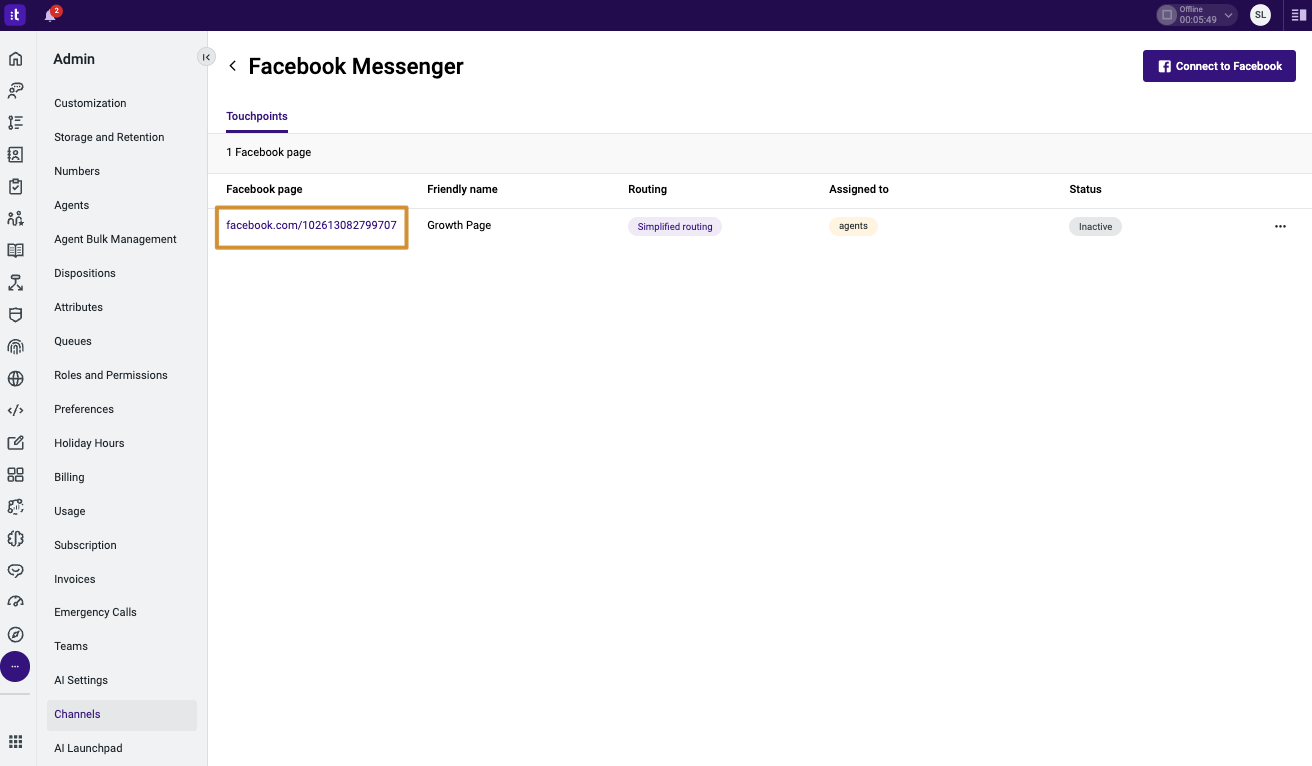This screenshot has height=766, width=1312.
Task: Open AI Settings in Admin menu
Action: pos(81,680)
